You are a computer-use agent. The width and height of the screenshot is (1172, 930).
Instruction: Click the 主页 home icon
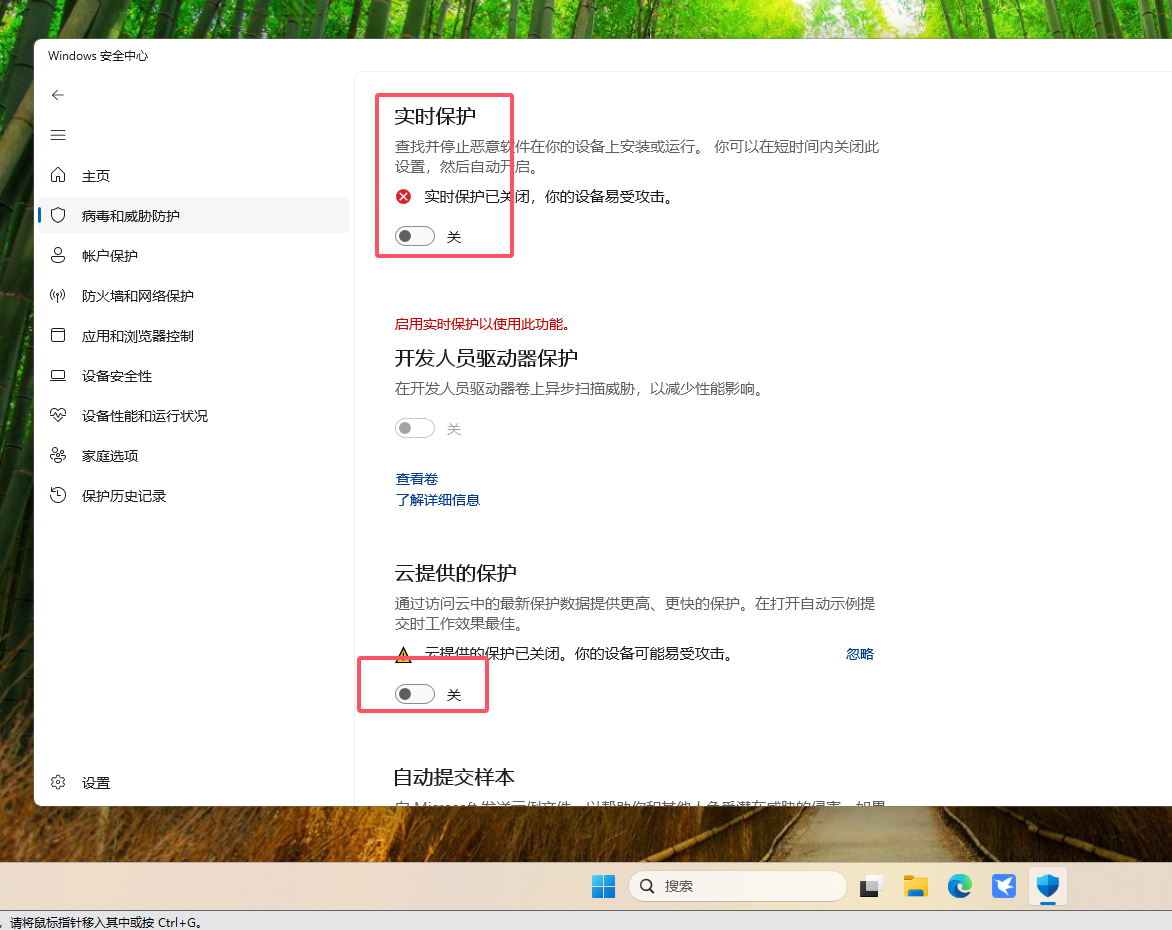coord(58,176)
